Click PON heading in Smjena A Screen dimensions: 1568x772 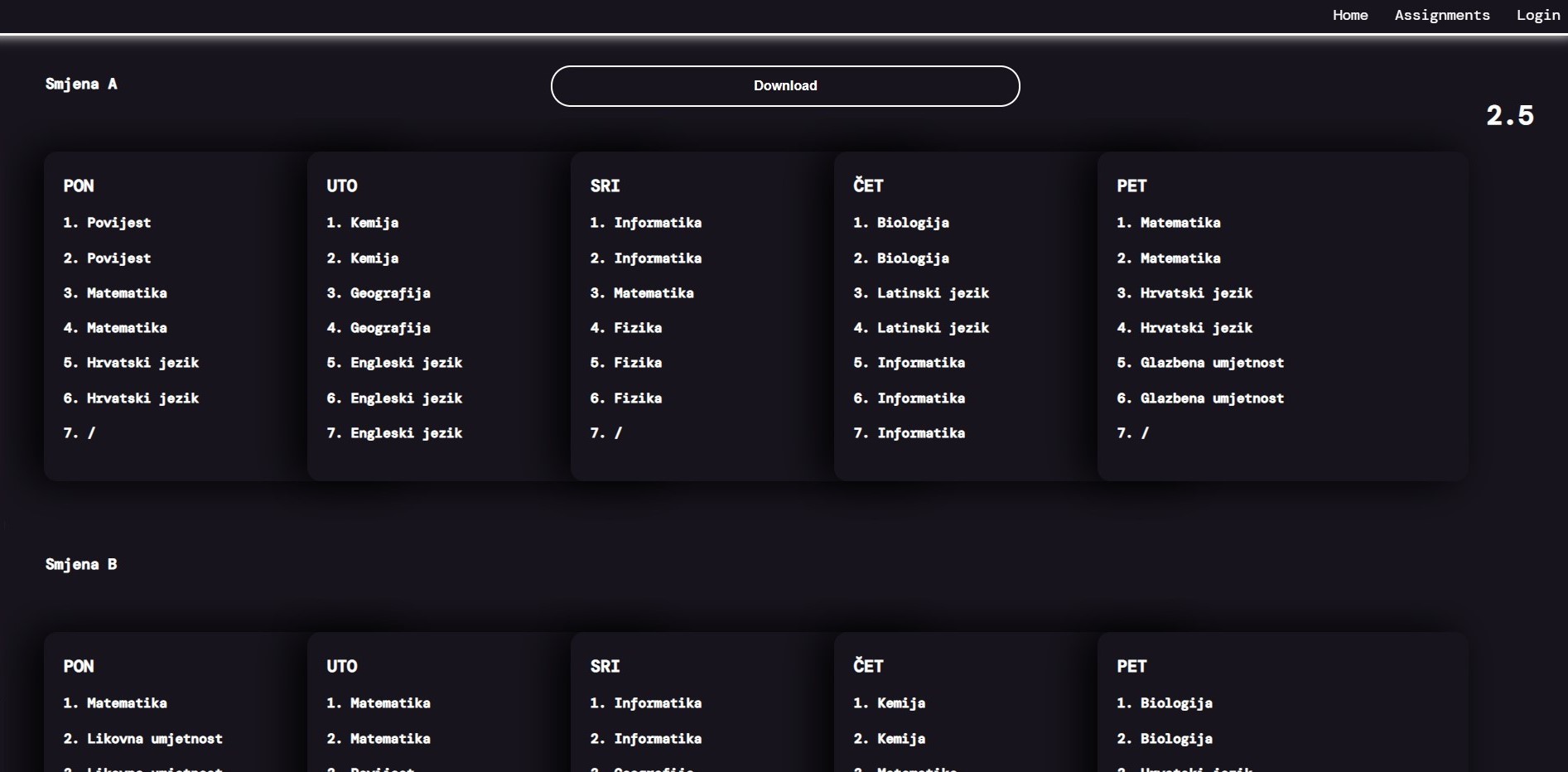79,186
